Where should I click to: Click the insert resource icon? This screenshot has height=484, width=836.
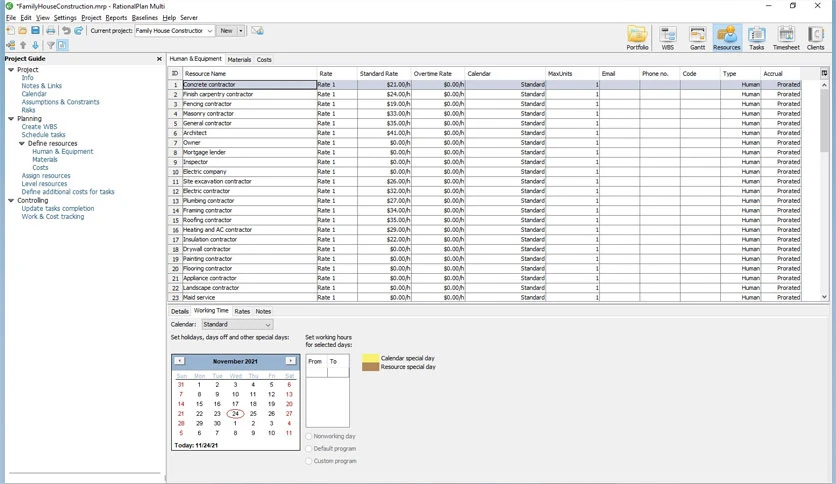point(10,45)
